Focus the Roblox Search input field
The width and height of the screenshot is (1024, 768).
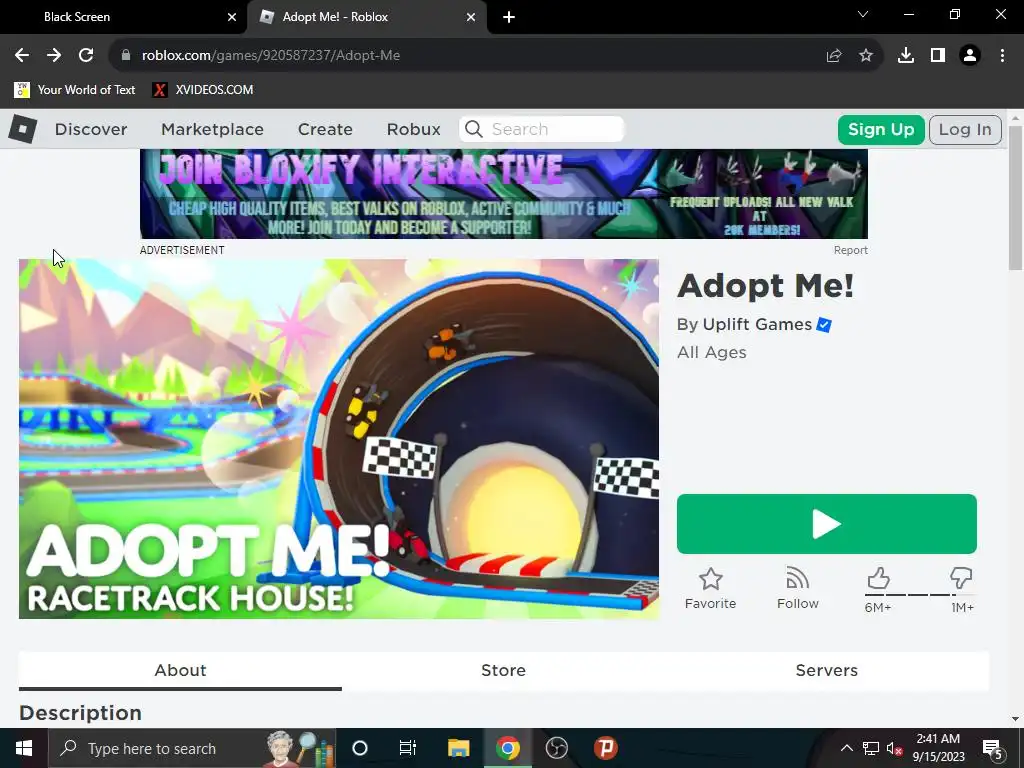coord(555,129)
